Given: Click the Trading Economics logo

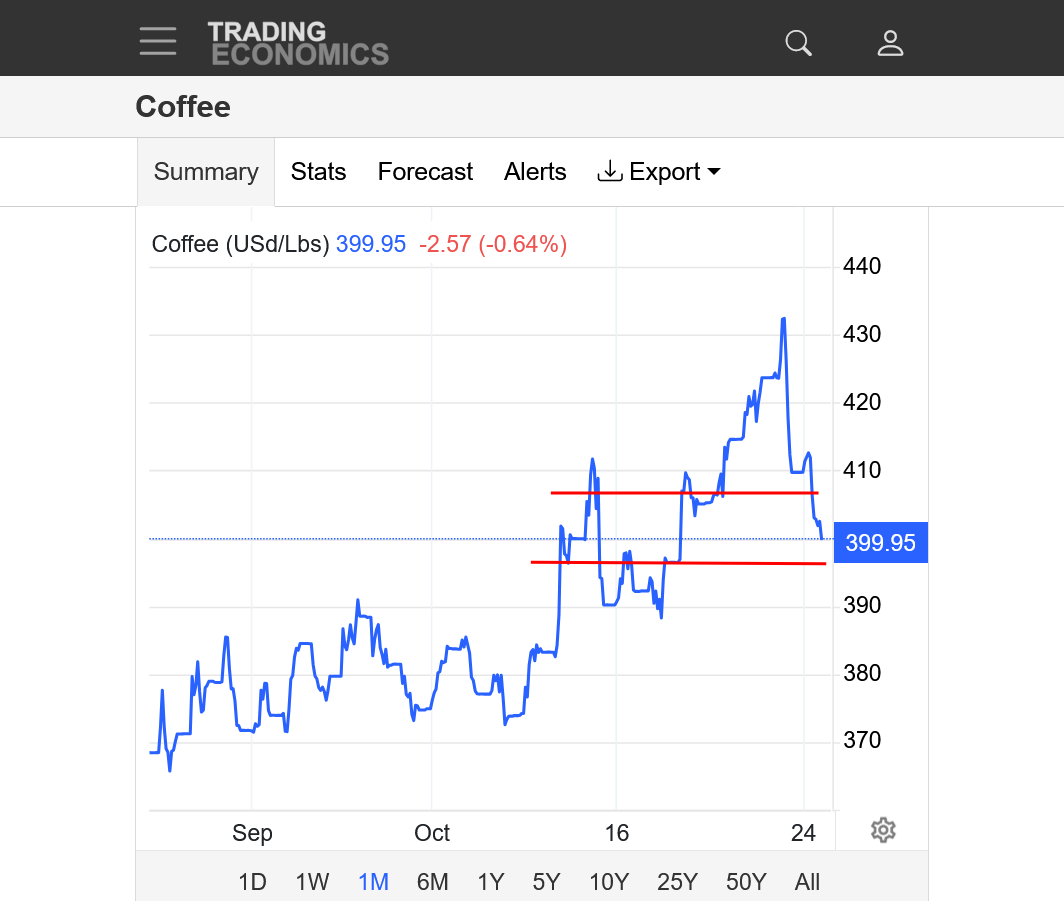Looking at the screenshot, I should pyautogui.click(x=297, y=43).
